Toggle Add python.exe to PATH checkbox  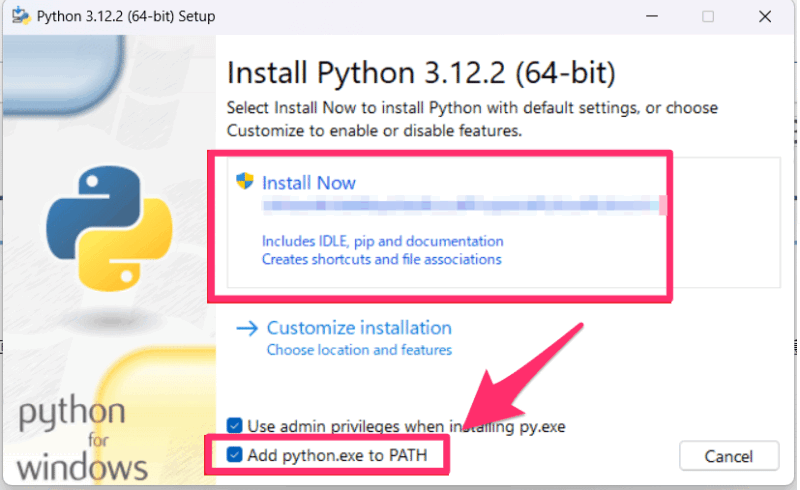point(234,454)
